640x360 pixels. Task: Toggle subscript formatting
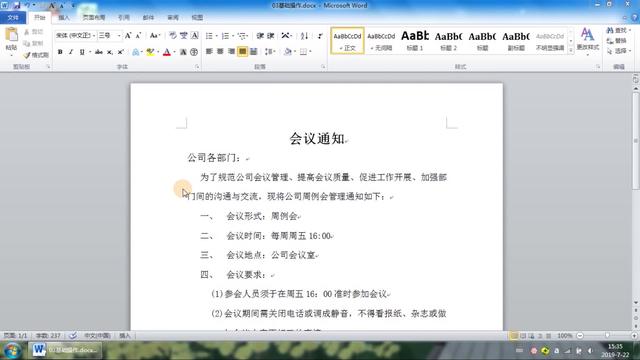click(x=109, y=52)
